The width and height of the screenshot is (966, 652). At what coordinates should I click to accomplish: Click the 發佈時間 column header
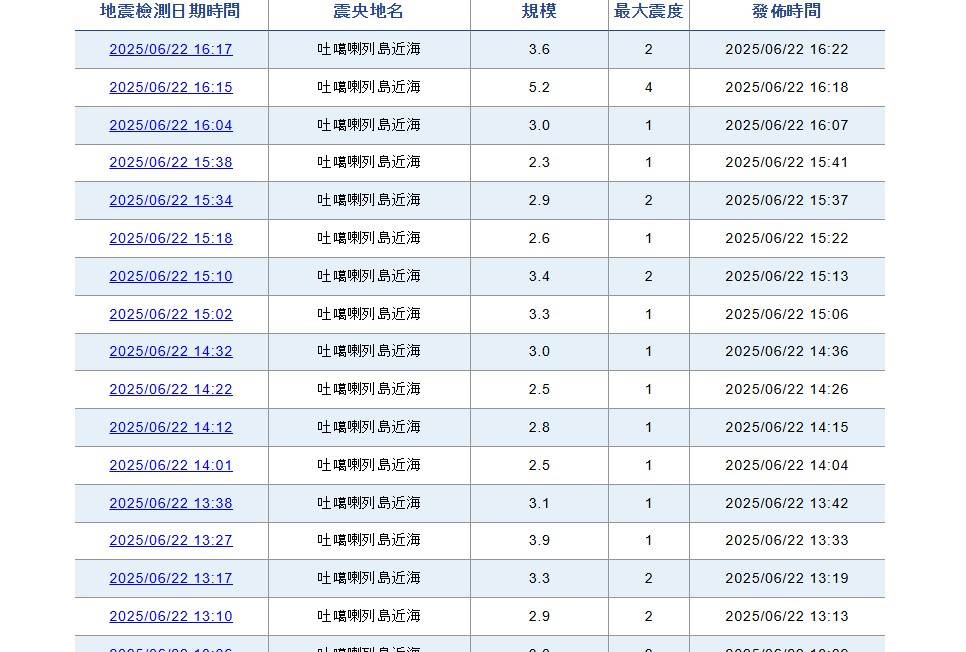786,12
